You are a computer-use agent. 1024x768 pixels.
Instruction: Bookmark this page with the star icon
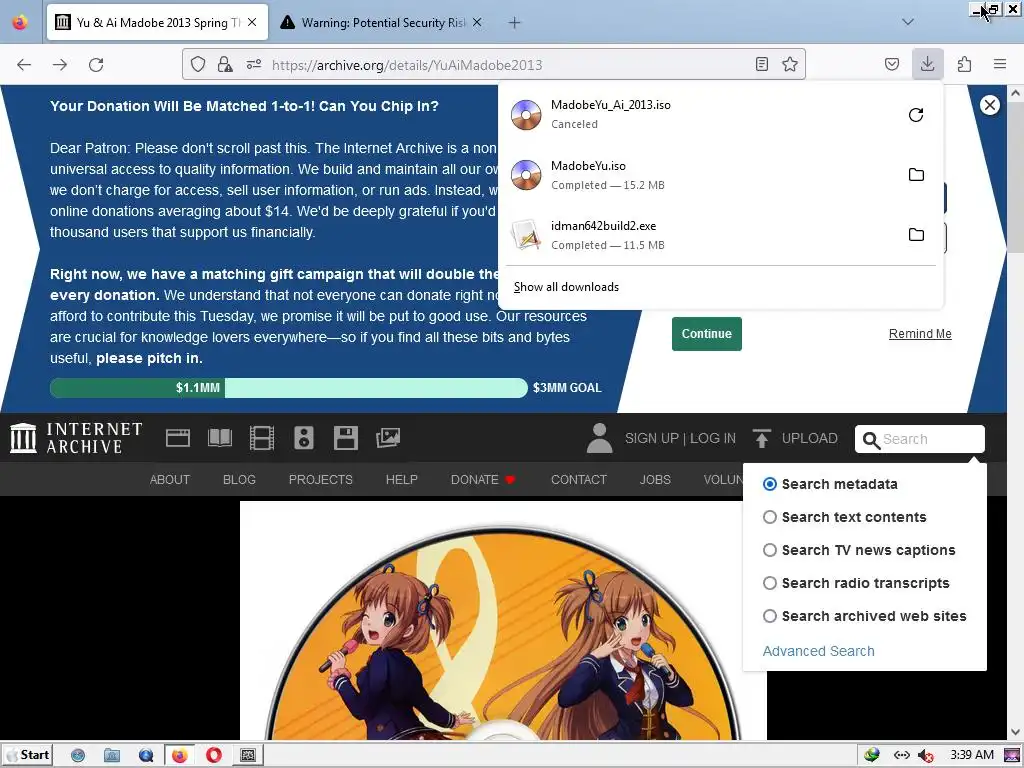[x=790, y=64]
